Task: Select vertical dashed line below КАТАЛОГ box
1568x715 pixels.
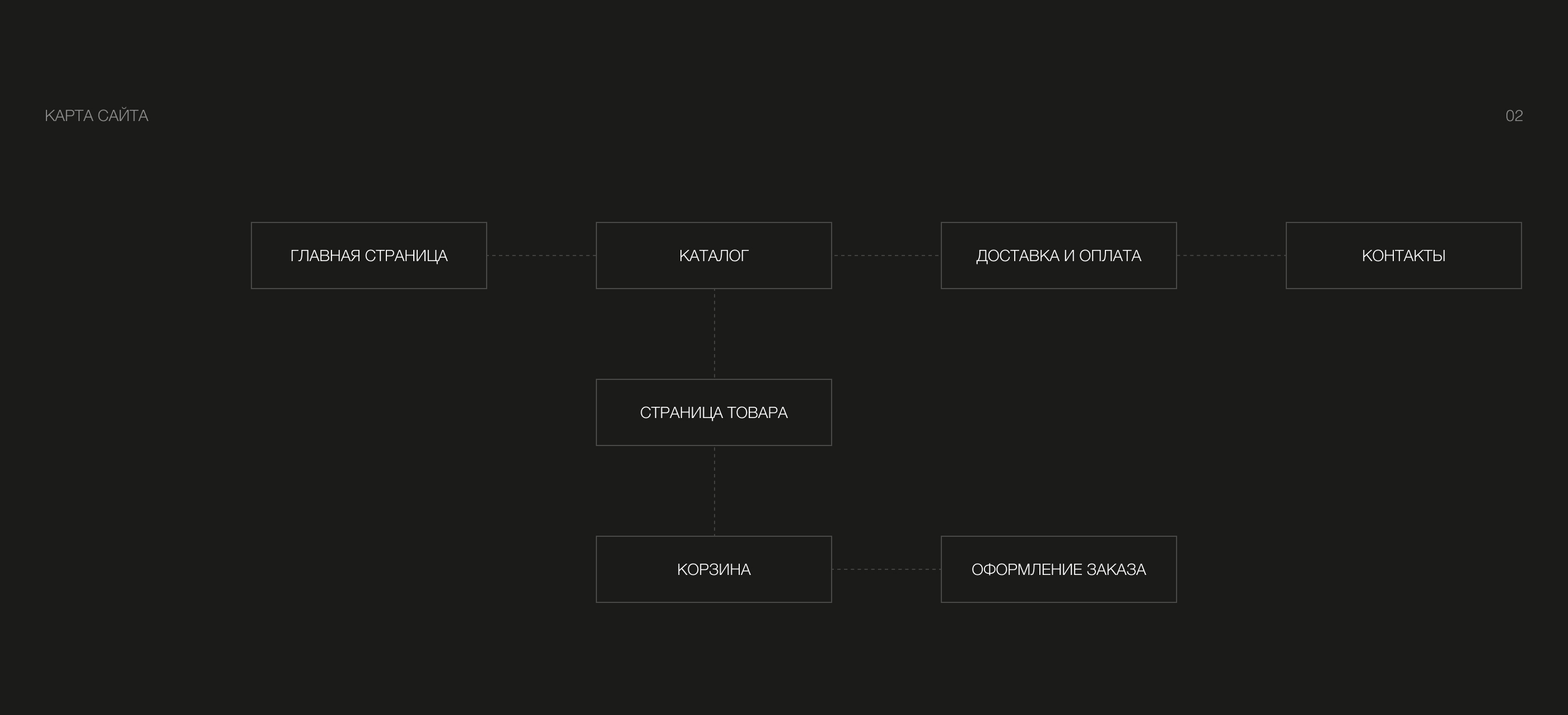Action: [x=714, y=334]
